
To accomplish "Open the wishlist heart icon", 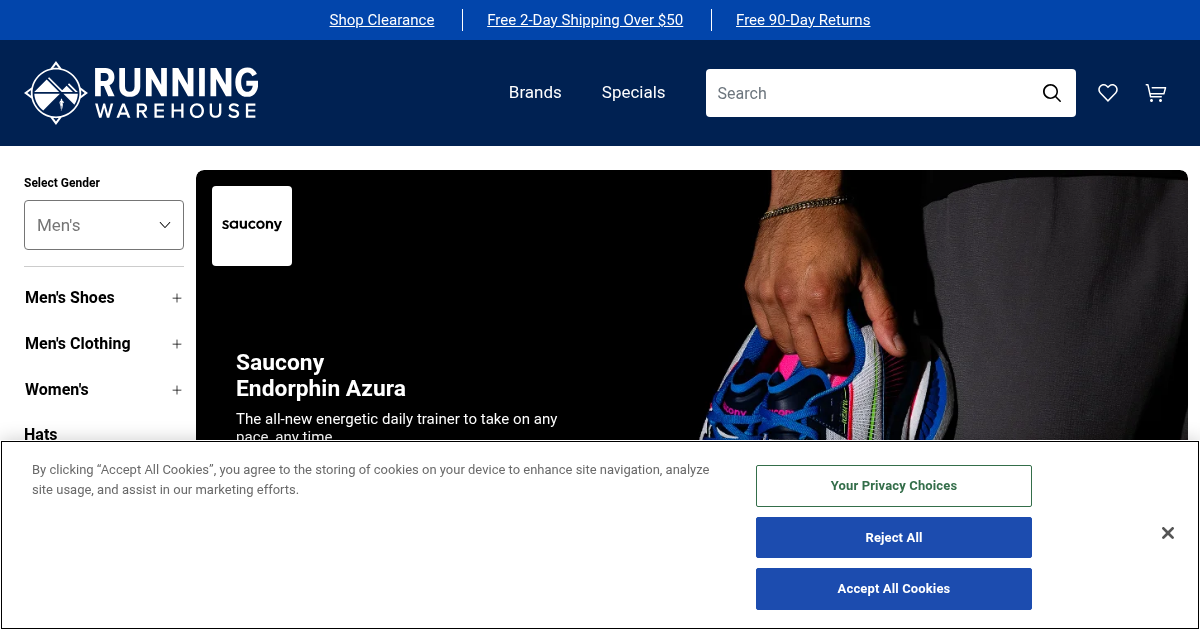I will click(x=1108, y=93).
